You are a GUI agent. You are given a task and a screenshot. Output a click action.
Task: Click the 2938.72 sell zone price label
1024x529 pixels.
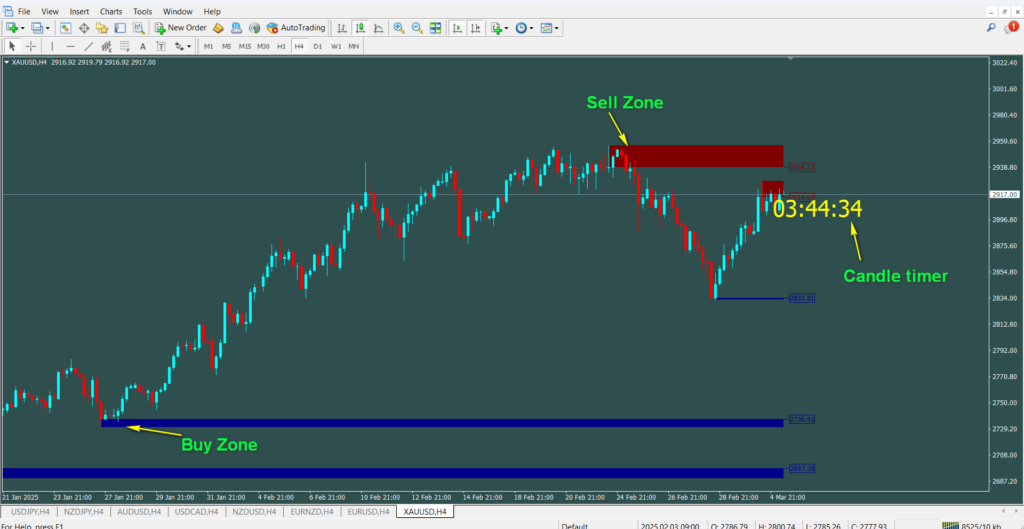tap(801, 168)
